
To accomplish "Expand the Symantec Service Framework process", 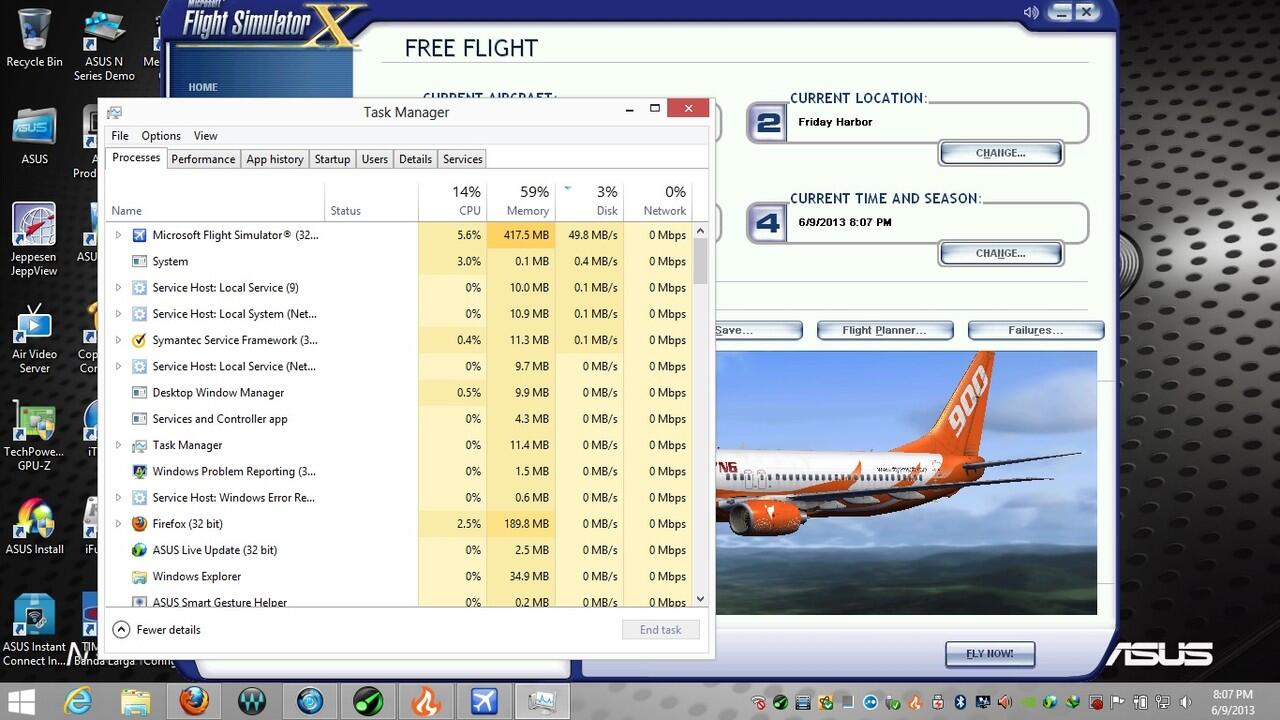I will [118, 340].
